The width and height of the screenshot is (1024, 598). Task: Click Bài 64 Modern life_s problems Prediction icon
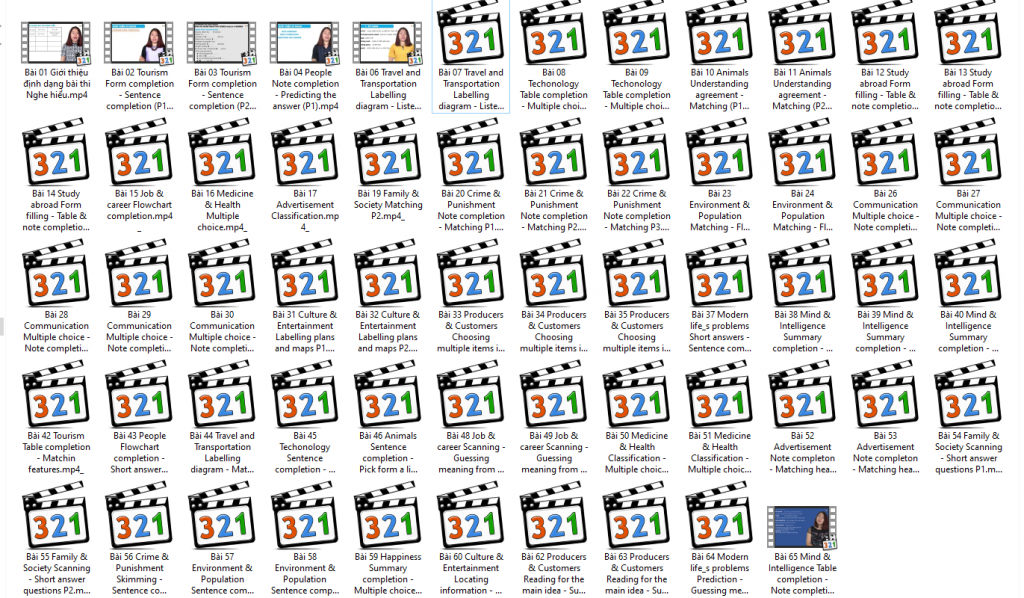(720, 518)
